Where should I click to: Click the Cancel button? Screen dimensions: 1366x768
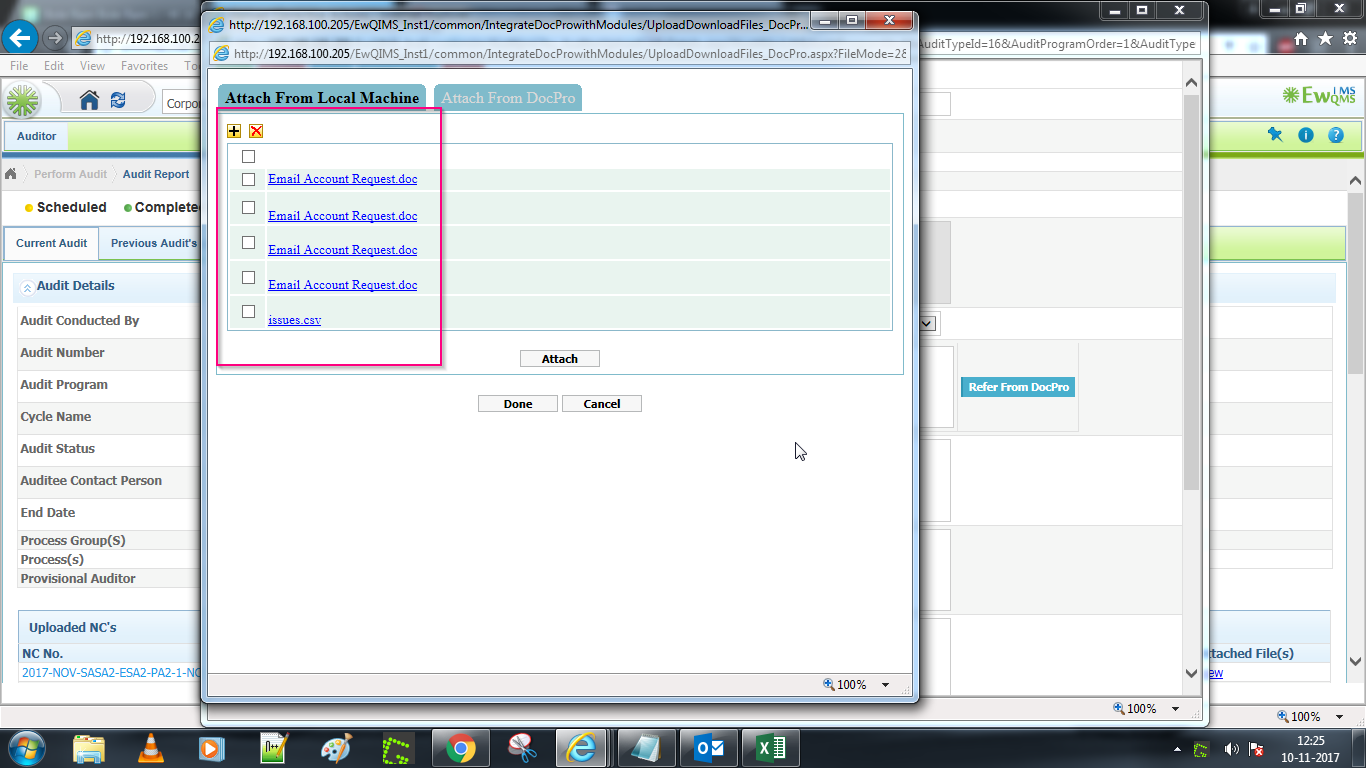coord(602,404)
